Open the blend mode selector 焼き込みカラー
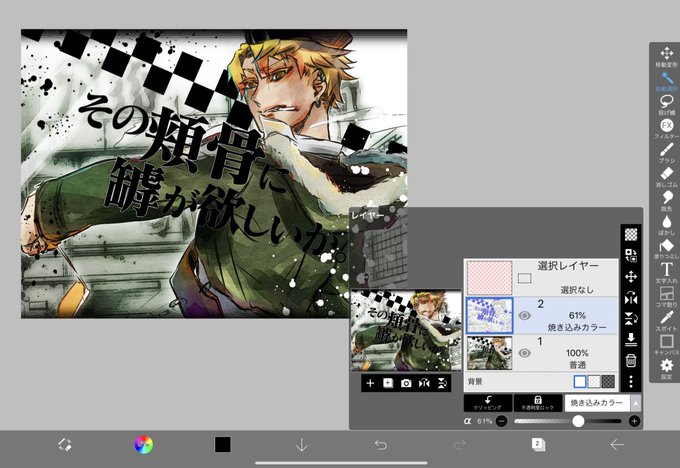Image resolution: width=680 pixels, height=468 pixels. (597, 403)
